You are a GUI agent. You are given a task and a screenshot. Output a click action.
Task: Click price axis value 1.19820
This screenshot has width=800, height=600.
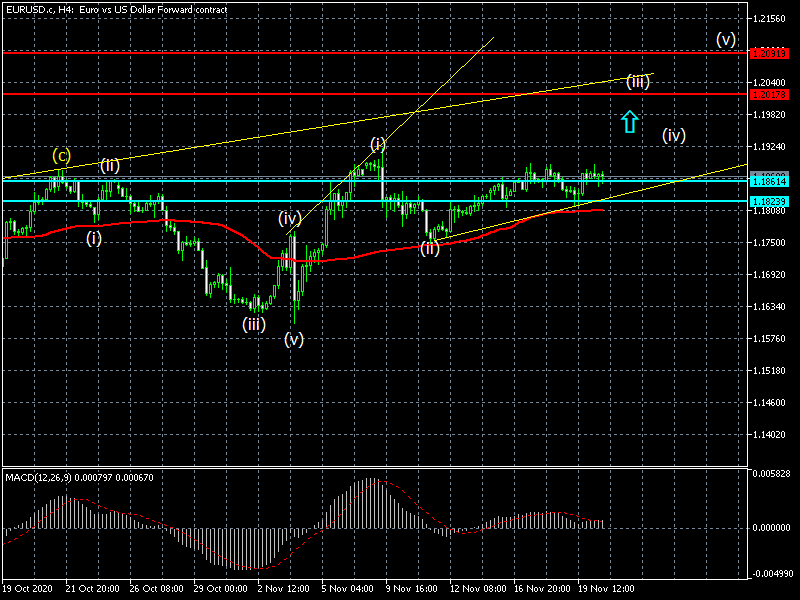click(x=769, y=115)
